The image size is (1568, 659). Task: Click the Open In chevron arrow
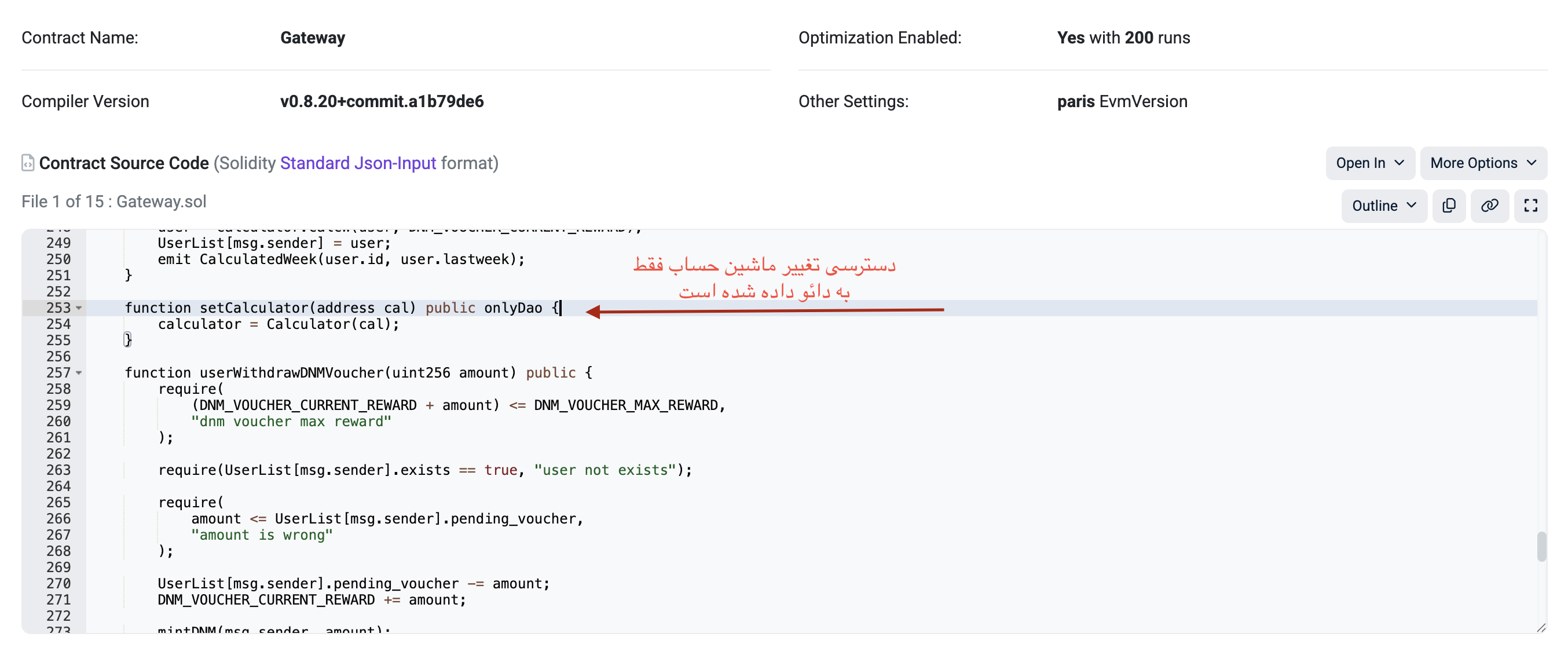1400,163
